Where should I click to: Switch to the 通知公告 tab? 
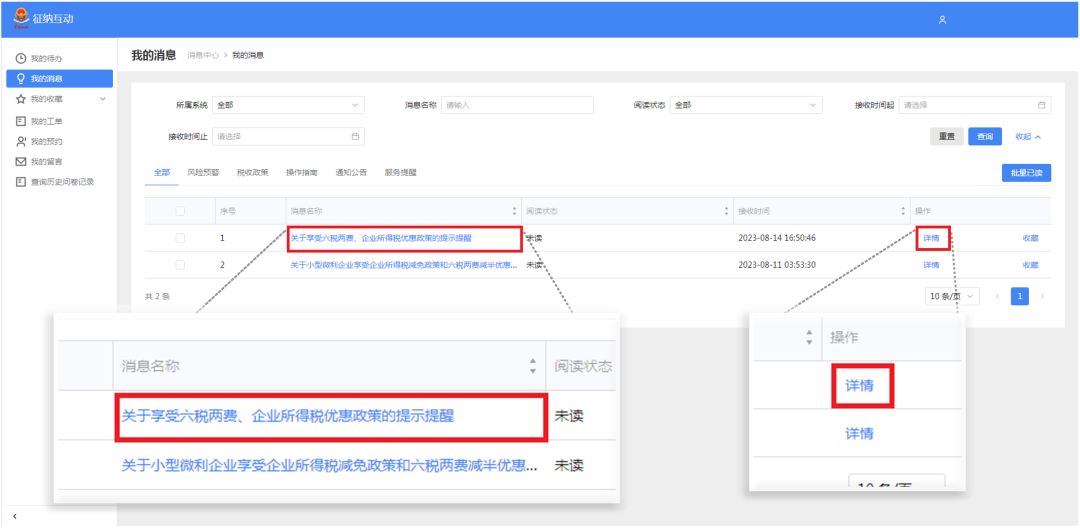pyautogui.click(x=351, y=172)
